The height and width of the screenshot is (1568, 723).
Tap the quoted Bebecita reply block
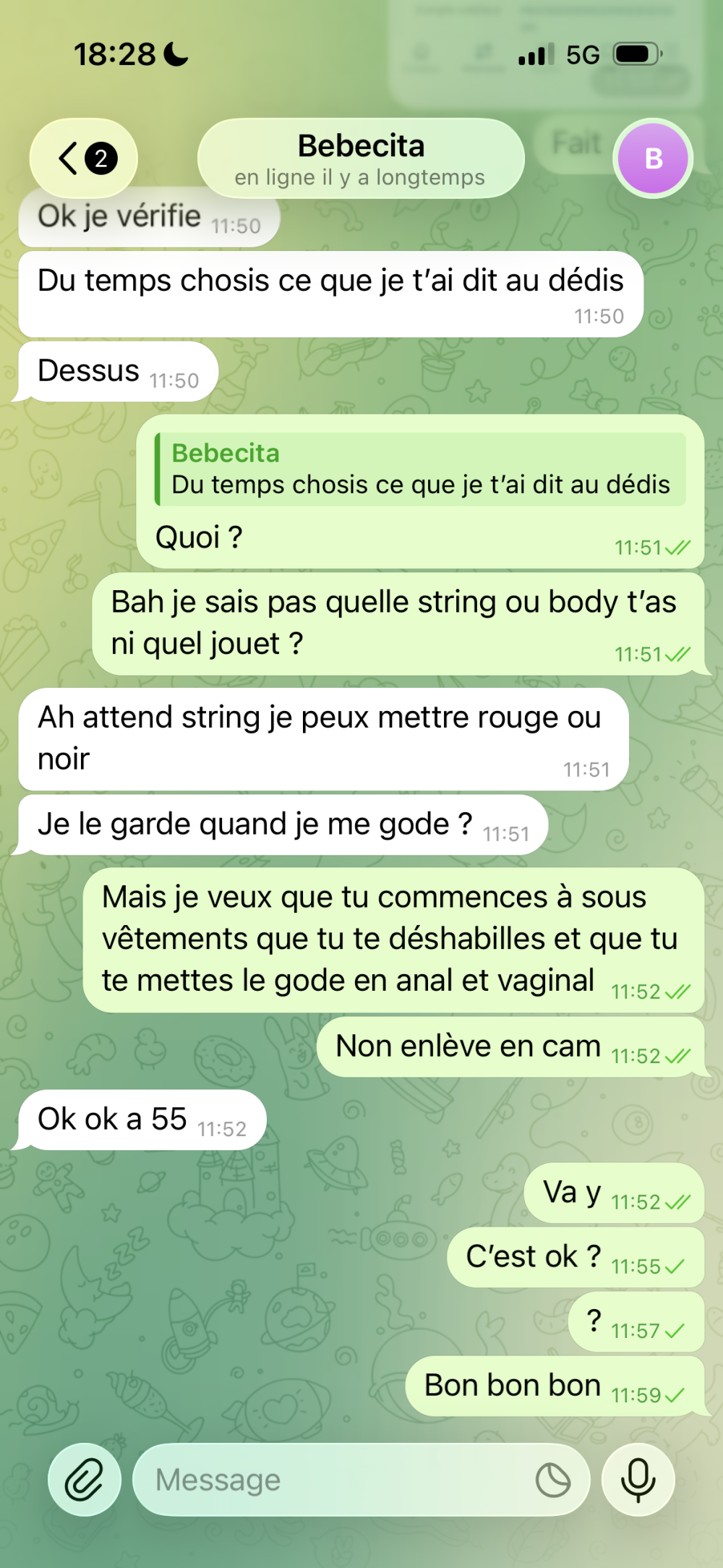(420, 469)
